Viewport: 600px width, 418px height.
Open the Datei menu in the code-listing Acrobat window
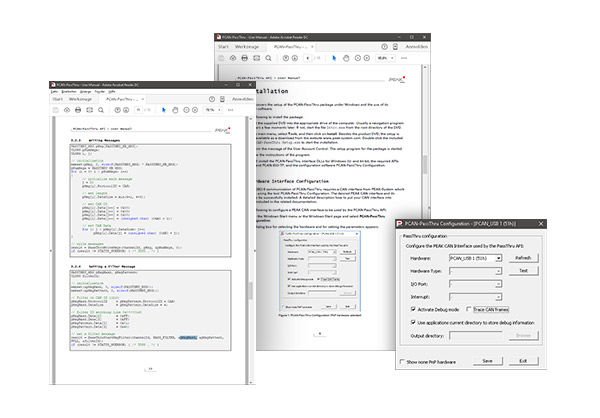click(x=54, y=92)
